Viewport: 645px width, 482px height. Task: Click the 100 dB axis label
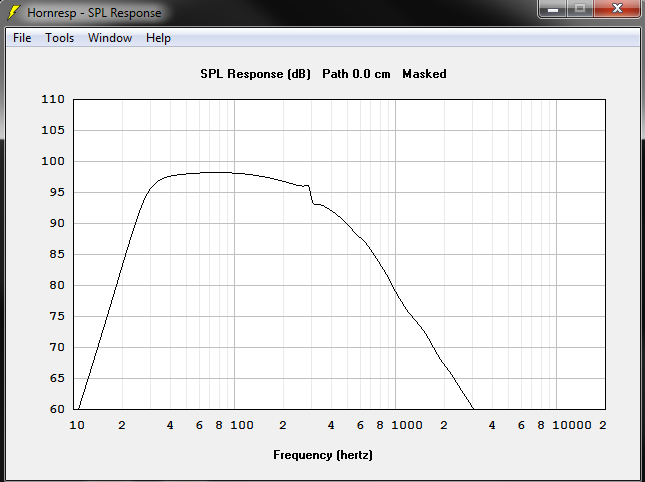point(53,161)
